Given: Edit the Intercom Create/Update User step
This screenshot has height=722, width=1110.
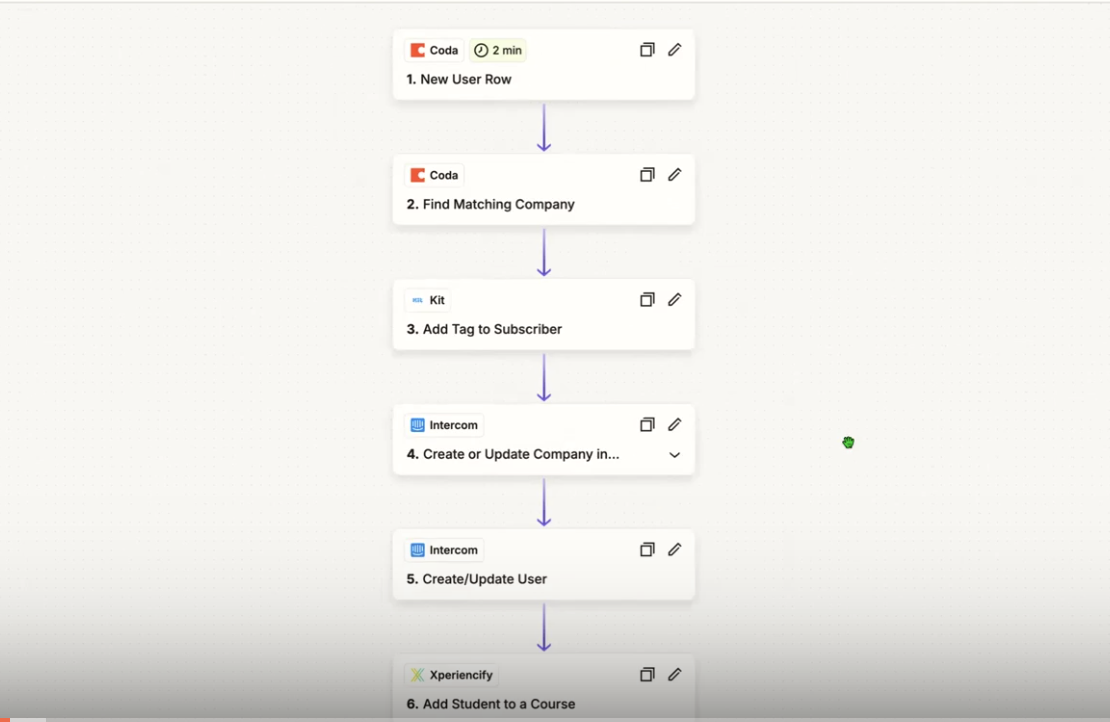Looking at the screenshot, I should (x=675, y=550).
